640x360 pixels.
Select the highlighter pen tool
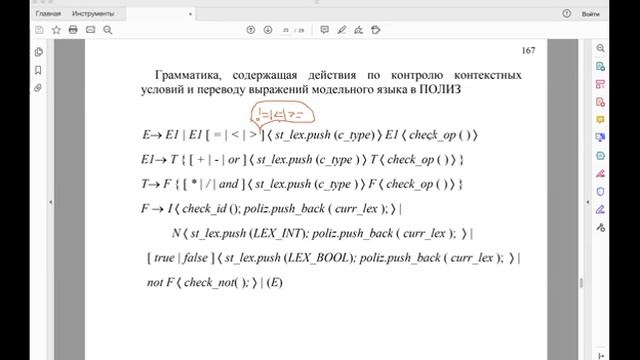pyautogui.click(x=342, y=30)
